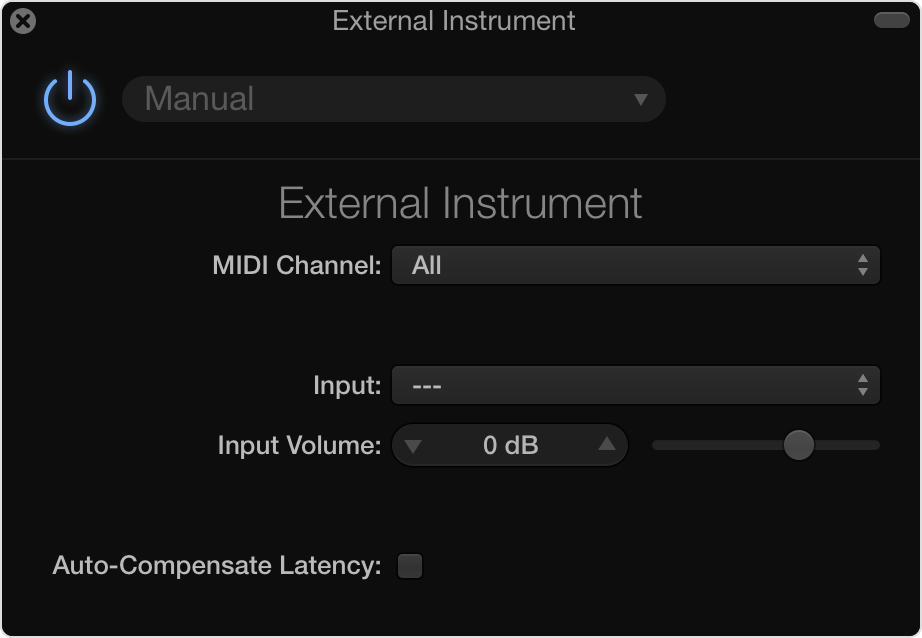Click the Auto-Compensate Latency label
Viewport: 922px width, 638px height.
click(x=217, y=566)
